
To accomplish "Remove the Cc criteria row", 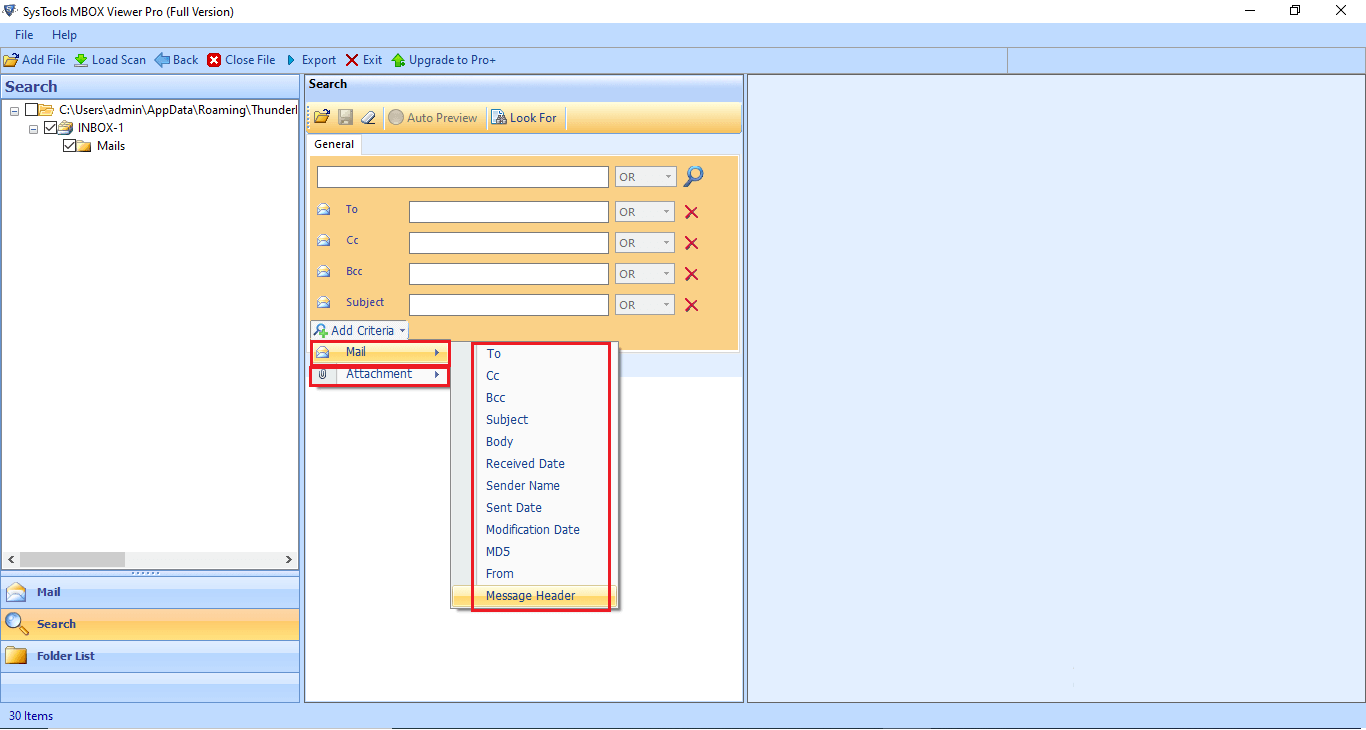I will click(691, 243).
